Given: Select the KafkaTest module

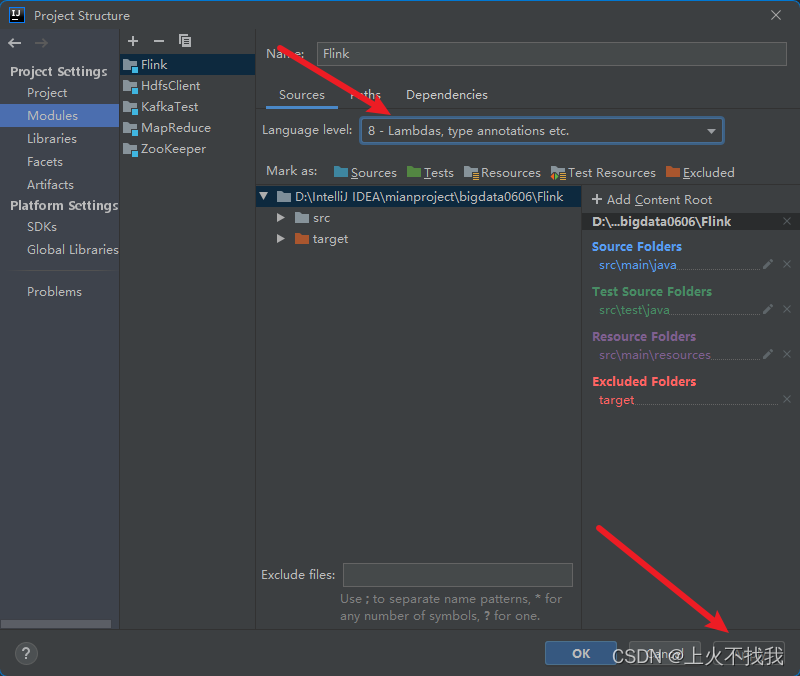Looking at the screenshot, I should [x=187, y=107].
